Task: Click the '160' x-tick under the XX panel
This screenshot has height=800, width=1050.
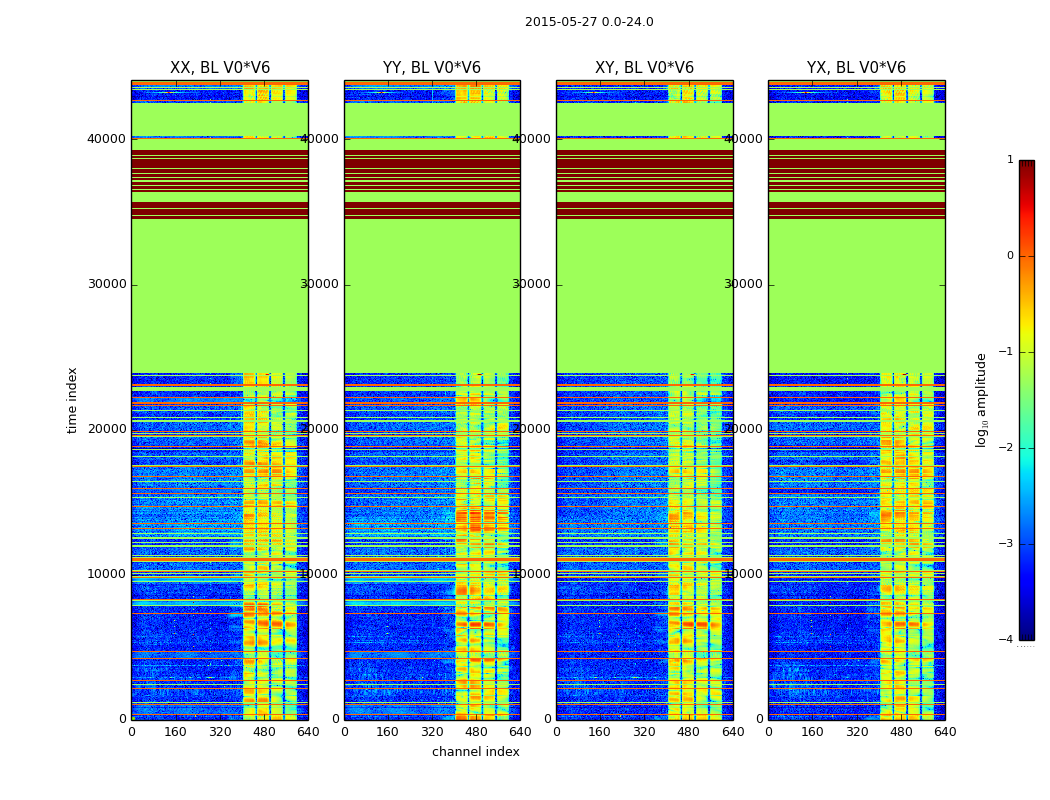Action: [175, 731]
